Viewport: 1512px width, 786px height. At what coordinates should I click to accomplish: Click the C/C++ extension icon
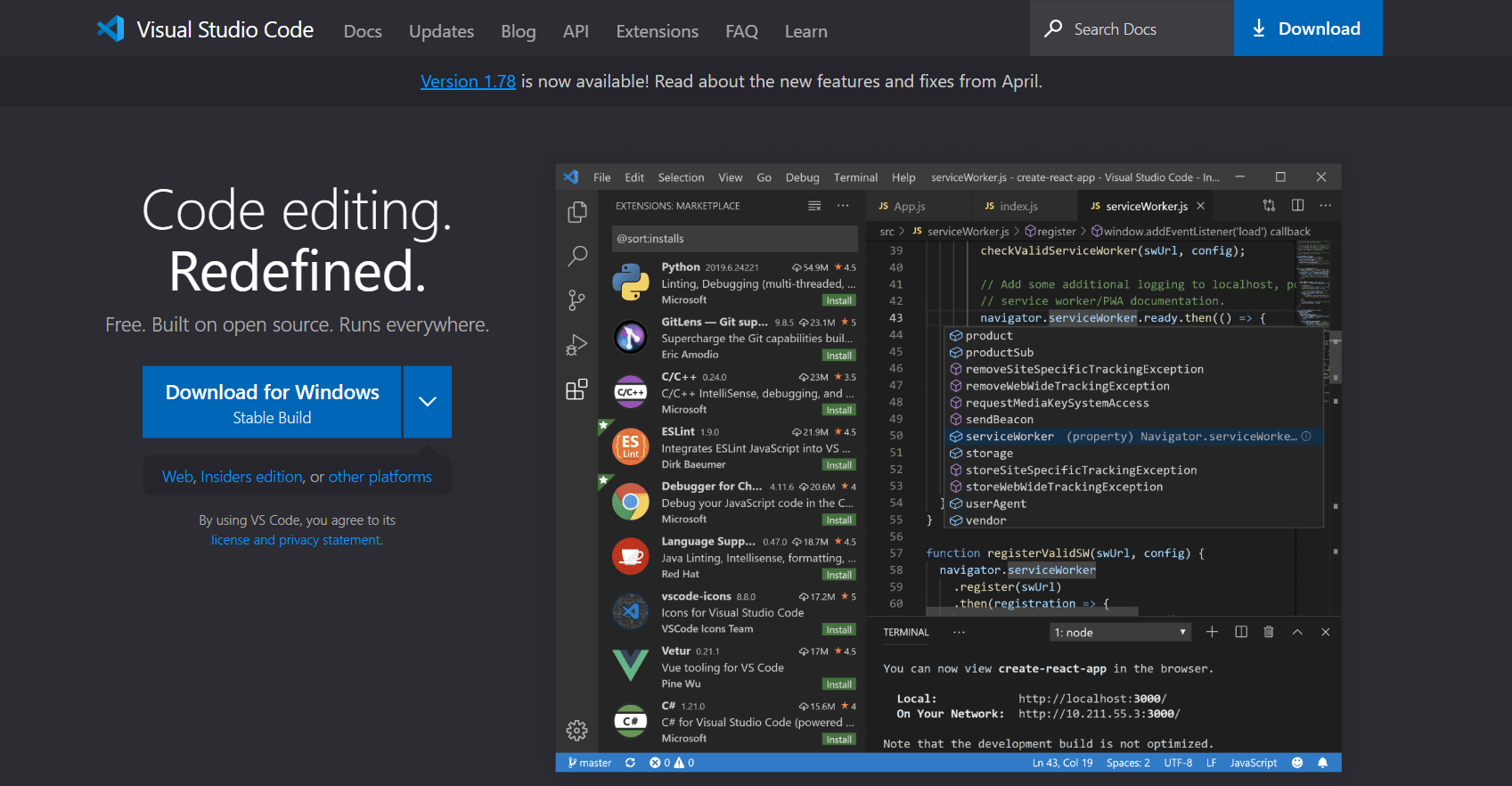[631, 392]
